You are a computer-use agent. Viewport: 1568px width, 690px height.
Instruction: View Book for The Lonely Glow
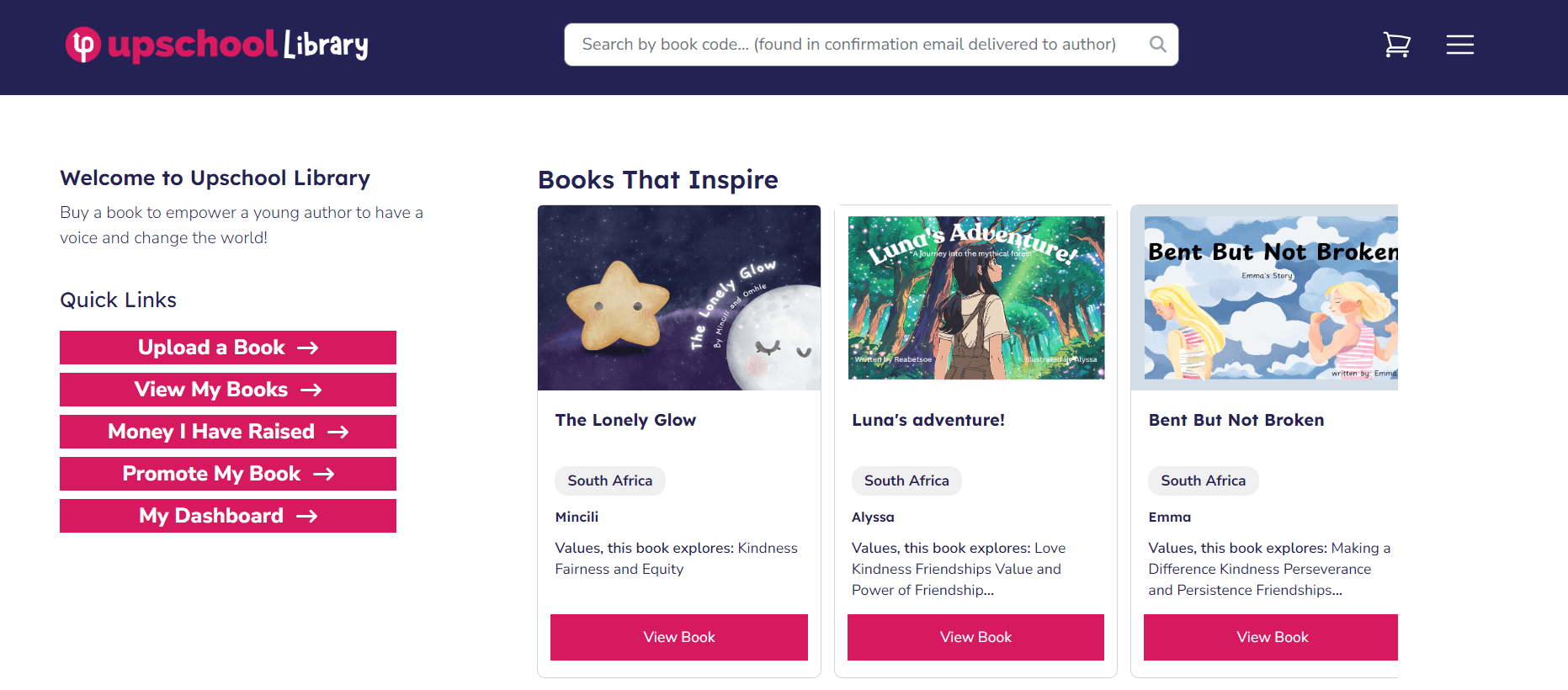coord(679,637)
